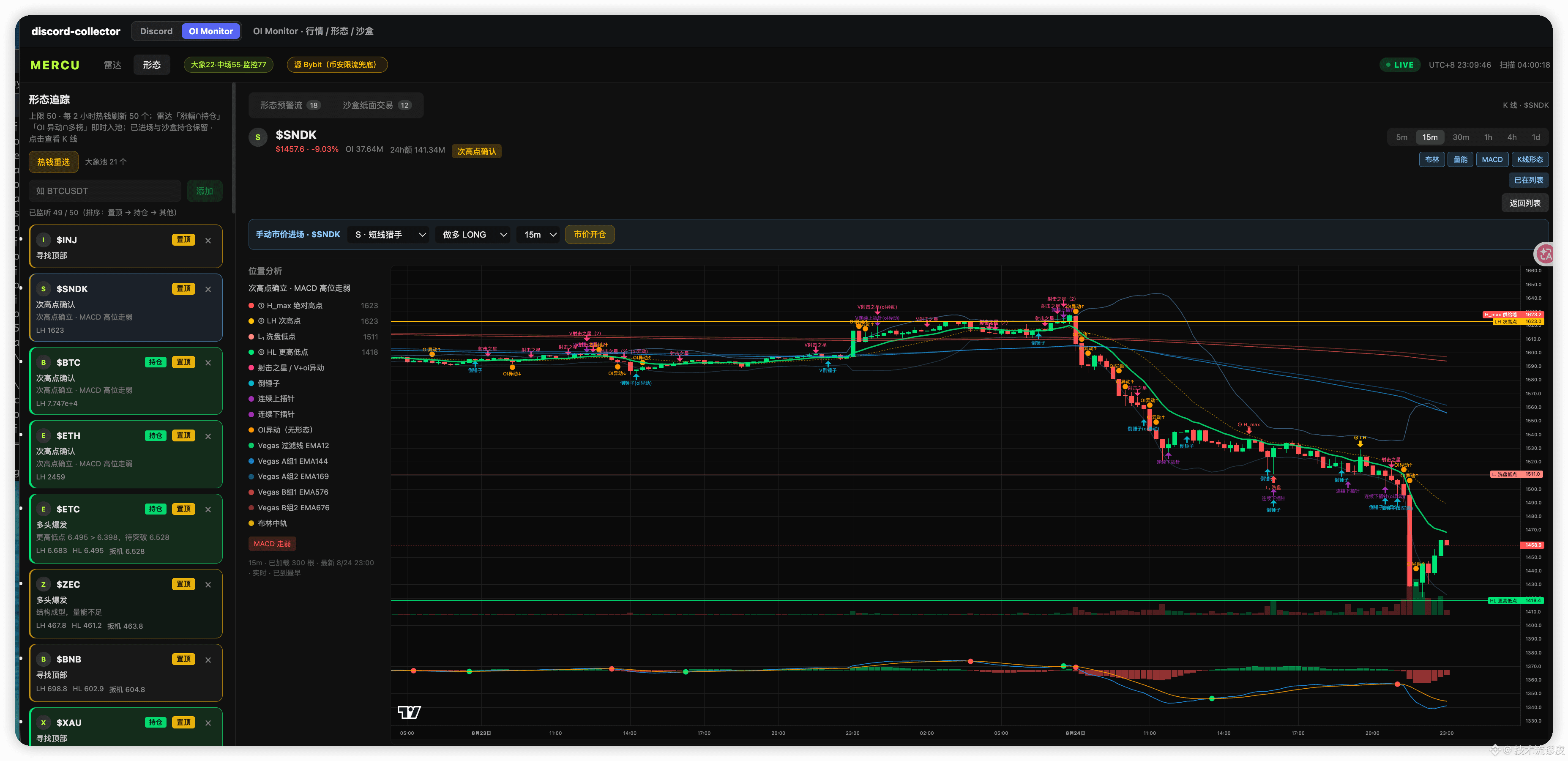The image size is (1568, 761).
Task: Toggle the 布林 Bollinger indicator
Action: tap(1431, 159)
